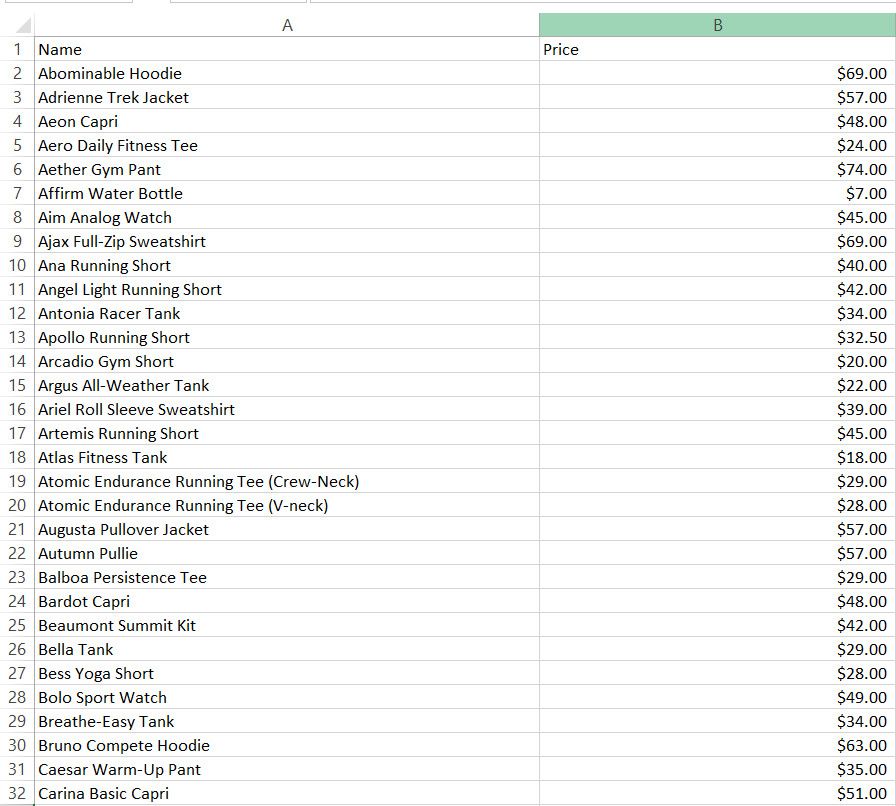This screenshot has width=896, height=806.
Task: Select row 2 header
Action: tap(17, 73)
